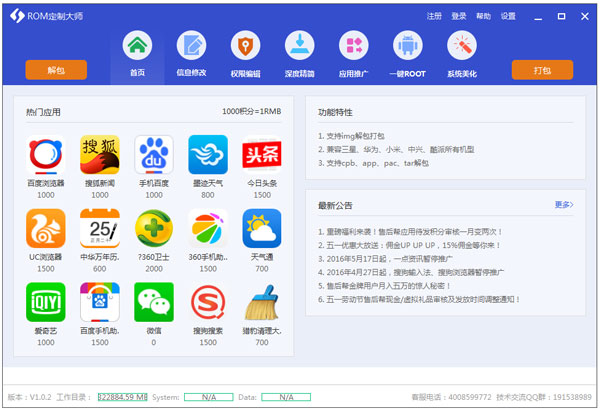Maximize the ROM定制大师 window
This screenshot has height=410, width=600.
[x=561, y=16]
